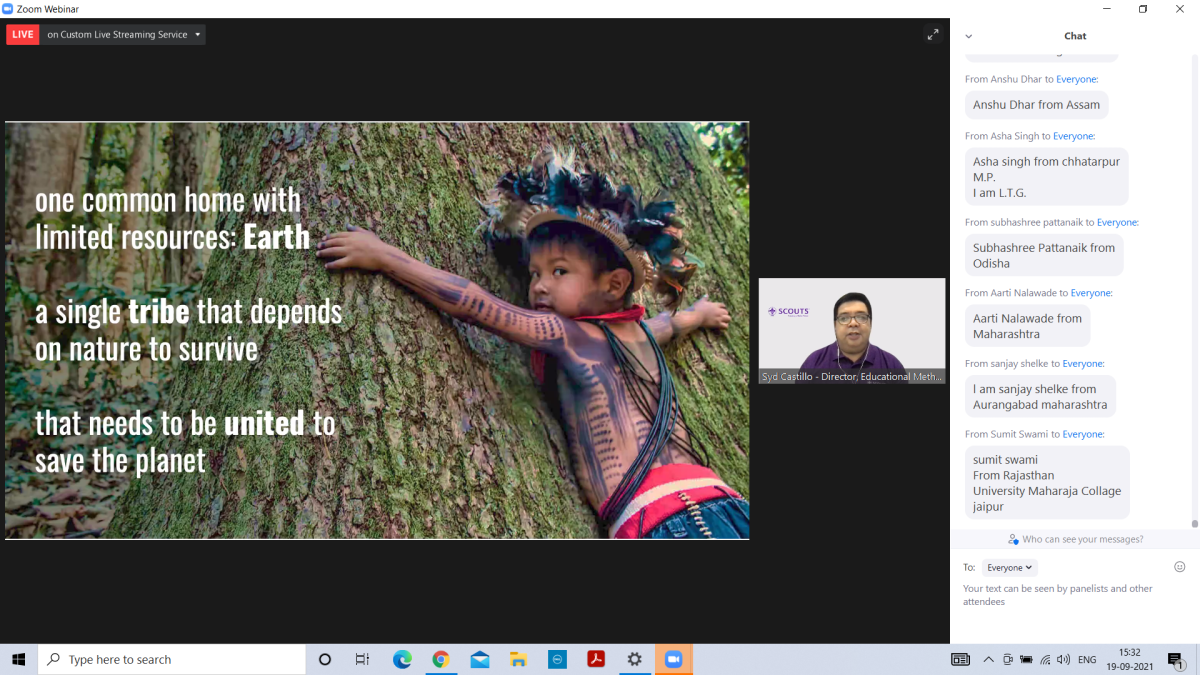The width and height of the screenshot is (1200, 675).
Task: Open the volume control in system tray
Action: [x=1063, y=660]
